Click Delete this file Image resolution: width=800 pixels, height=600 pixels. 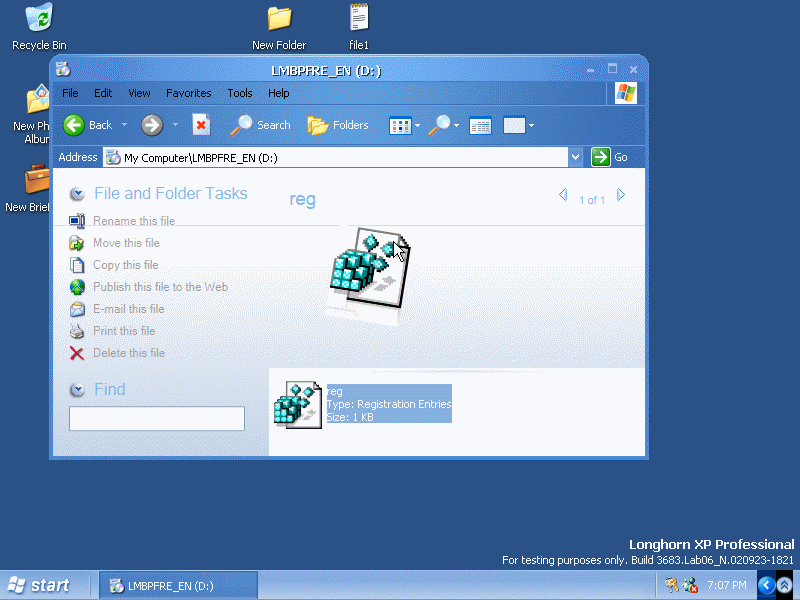pyautogui.click(x=129, y=353)
